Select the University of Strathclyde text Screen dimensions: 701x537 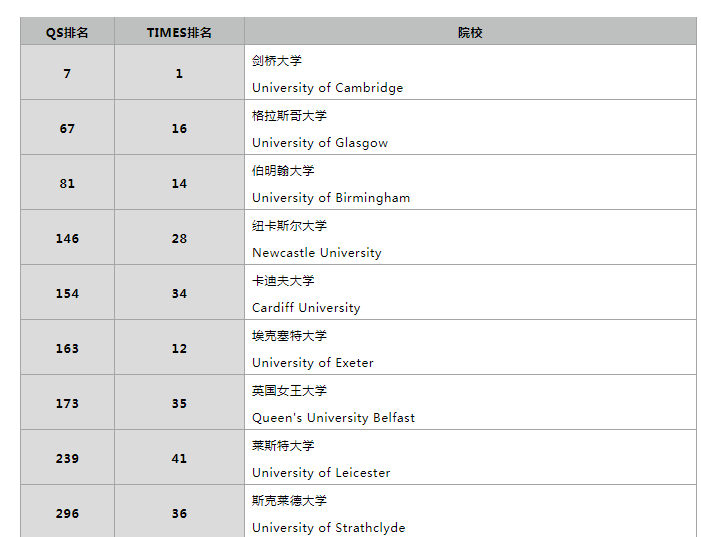click(x=328, y=527)
